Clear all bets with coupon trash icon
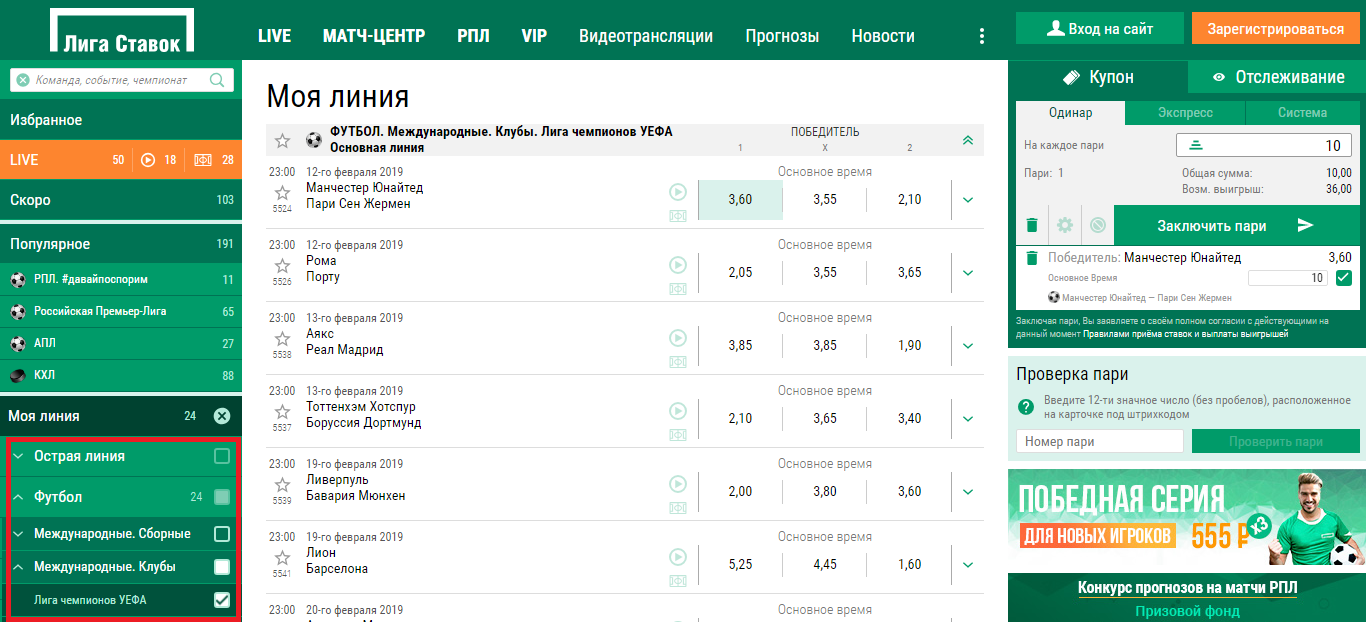Viewport: 1366px width, 624px height. 1032,226
